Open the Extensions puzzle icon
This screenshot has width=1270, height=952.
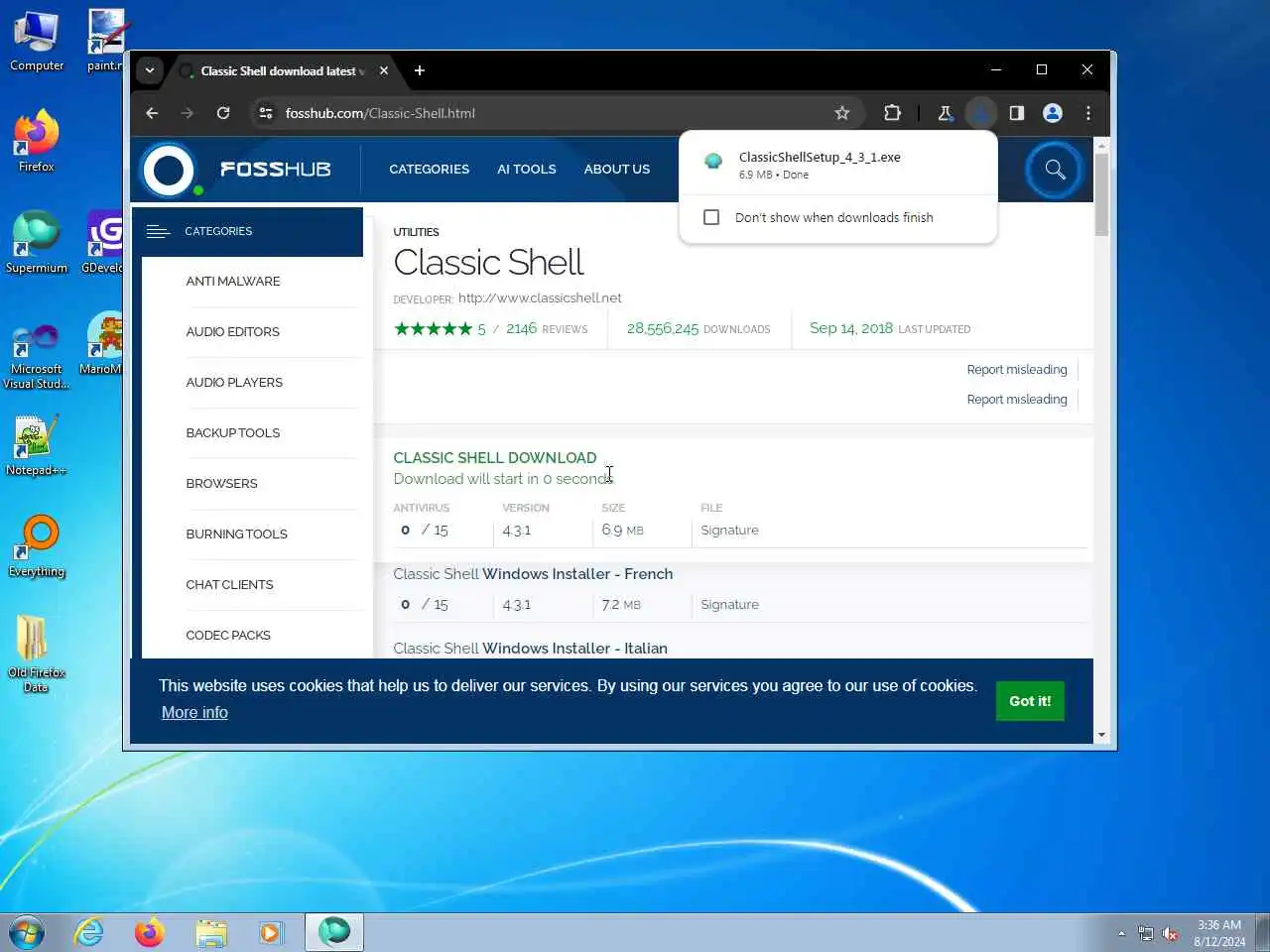tap(892, 113)
